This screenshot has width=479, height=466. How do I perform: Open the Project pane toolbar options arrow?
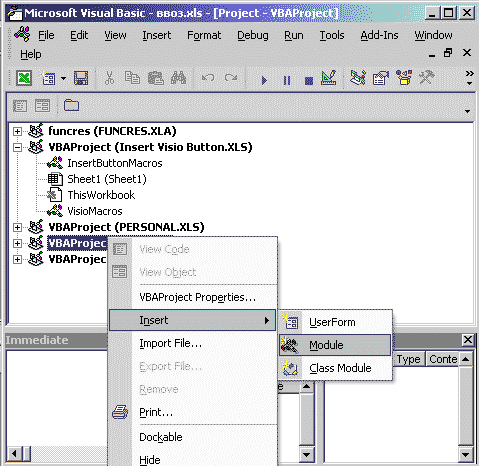coord(467,111)
